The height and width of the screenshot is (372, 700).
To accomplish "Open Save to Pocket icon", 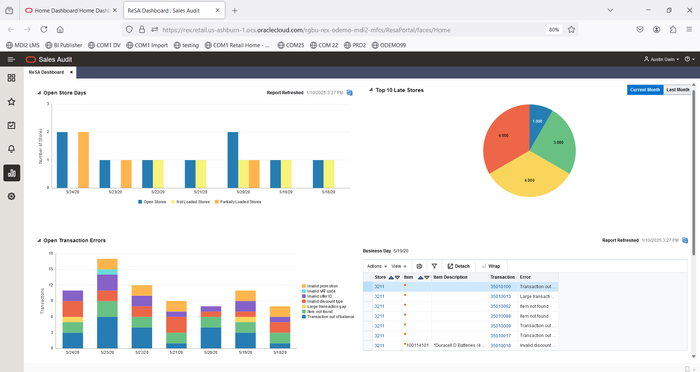I will point(640,29).
